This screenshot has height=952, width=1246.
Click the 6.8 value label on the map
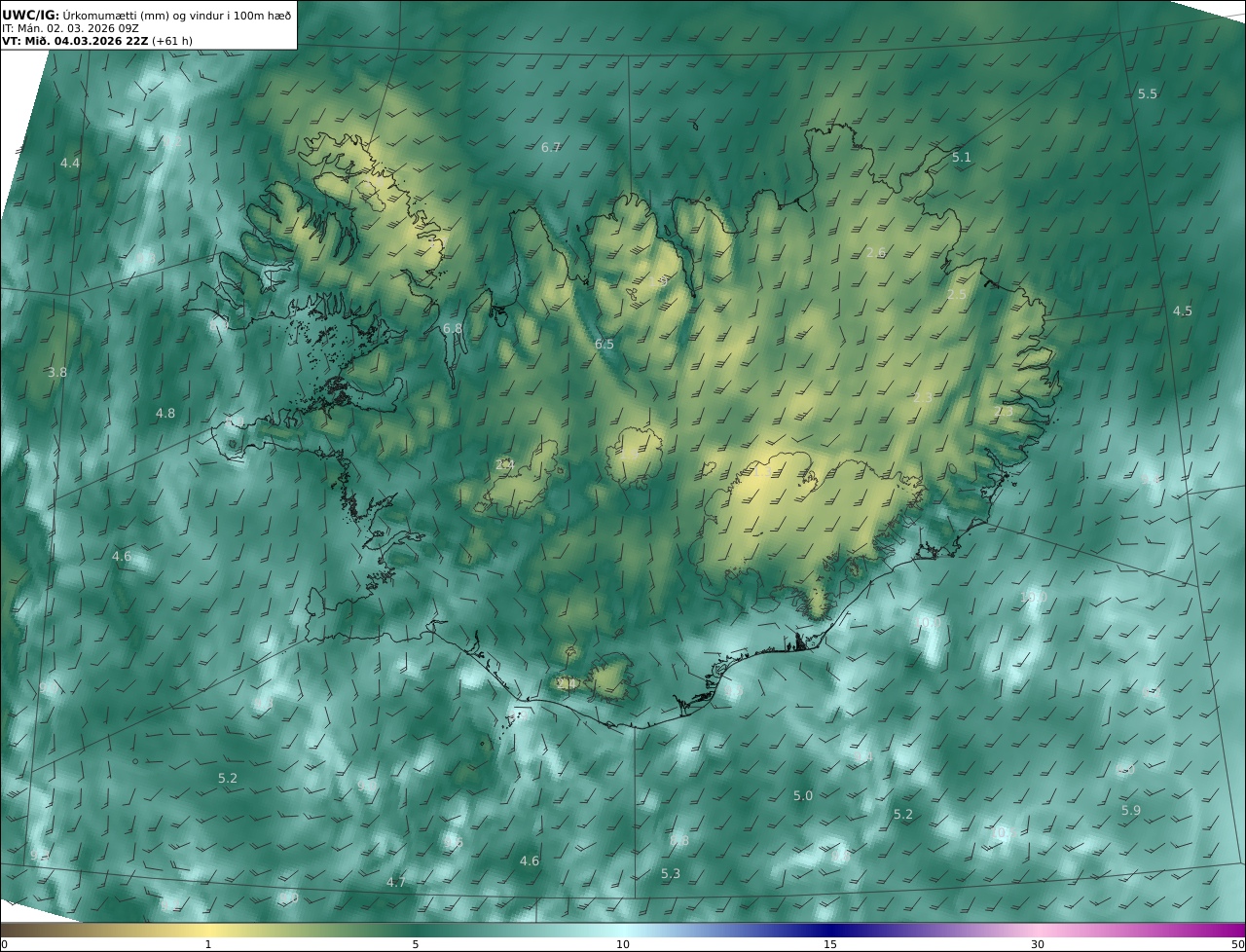[453, 328]
